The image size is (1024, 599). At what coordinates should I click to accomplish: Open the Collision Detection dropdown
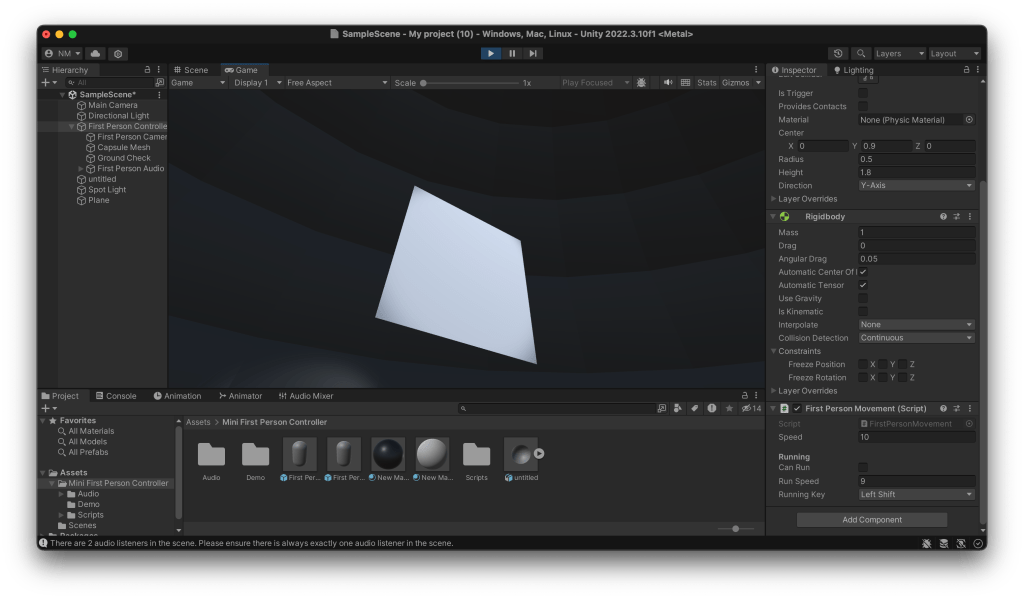coord(916,338)
